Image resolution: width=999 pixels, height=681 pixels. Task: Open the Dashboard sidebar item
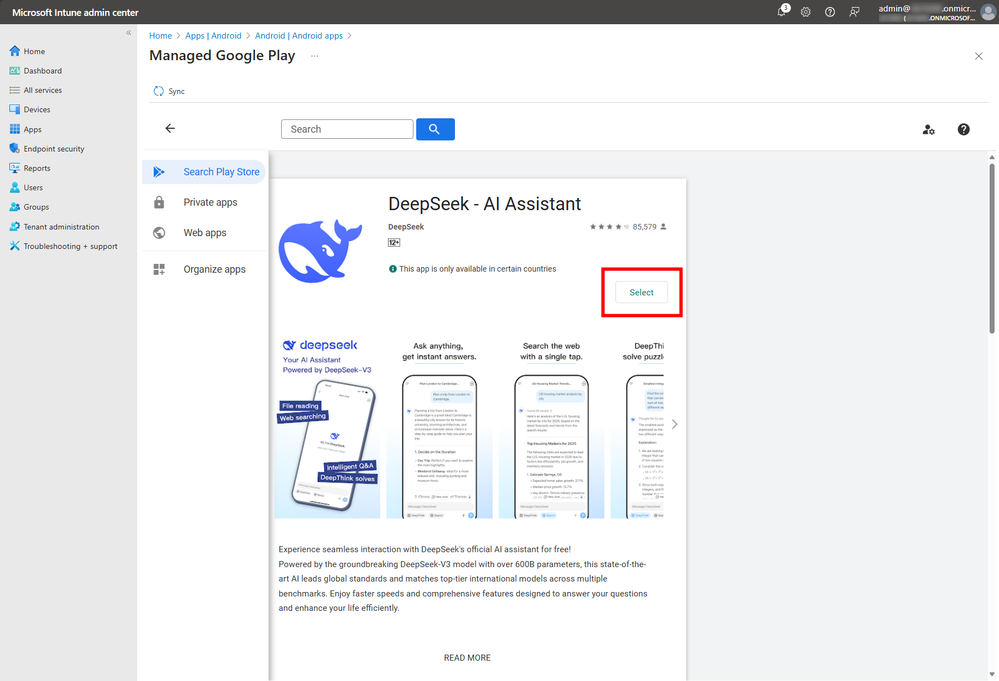point(36,71)
